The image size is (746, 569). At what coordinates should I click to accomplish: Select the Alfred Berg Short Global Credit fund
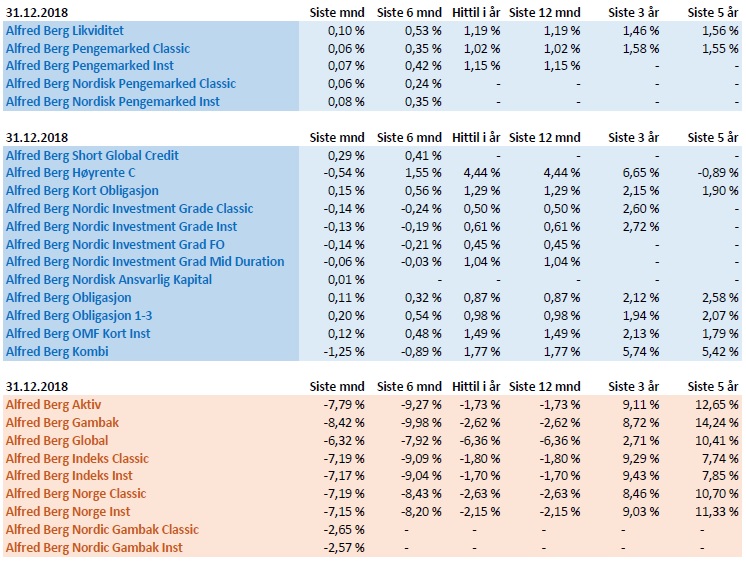pos(92,156)
